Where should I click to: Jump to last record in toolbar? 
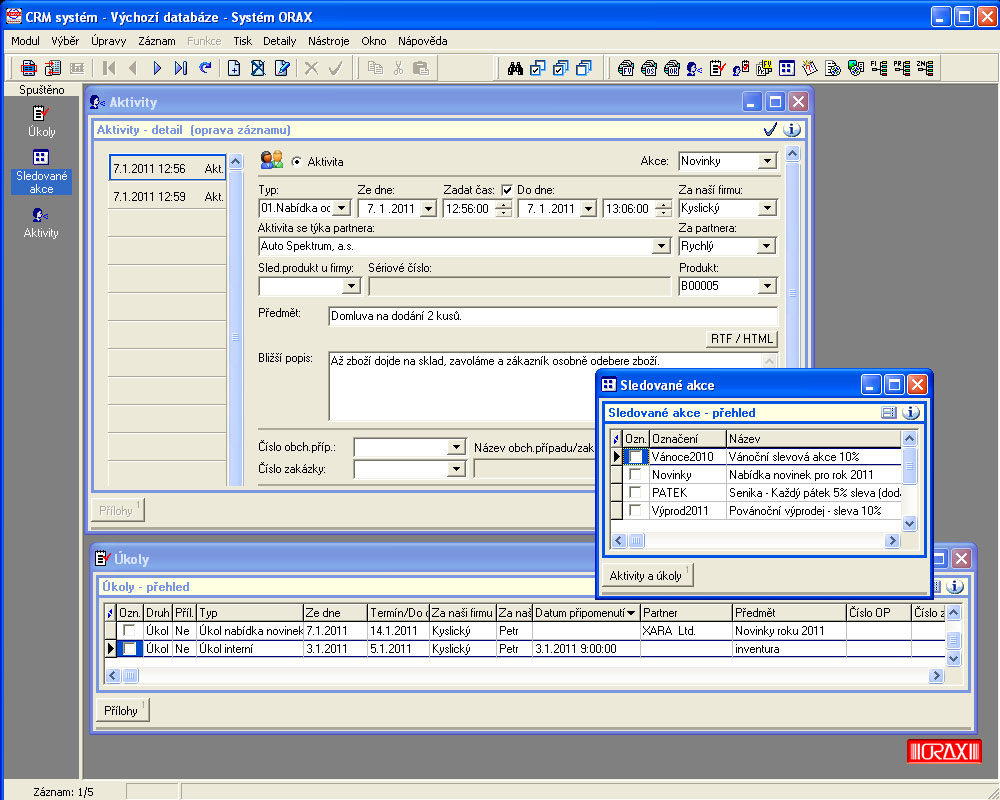[x=181, y=68]
